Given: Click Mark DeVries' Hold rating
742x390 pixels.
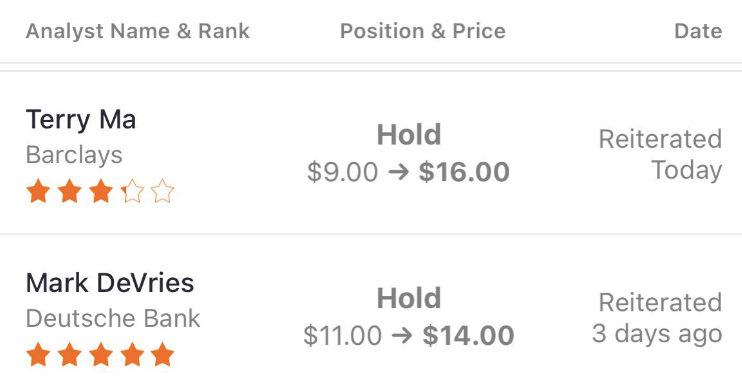Looking at the screenshot, I should (409, 299).
